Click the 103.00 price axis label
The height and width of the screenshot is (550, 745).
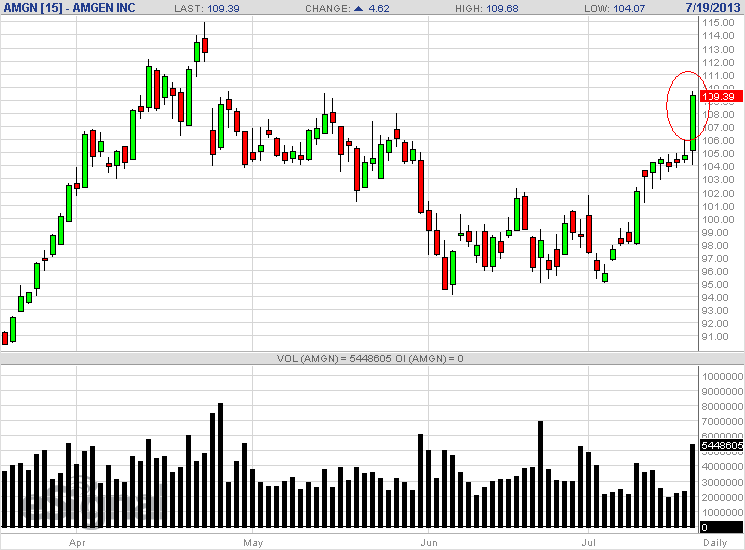(x=718, y=180)
